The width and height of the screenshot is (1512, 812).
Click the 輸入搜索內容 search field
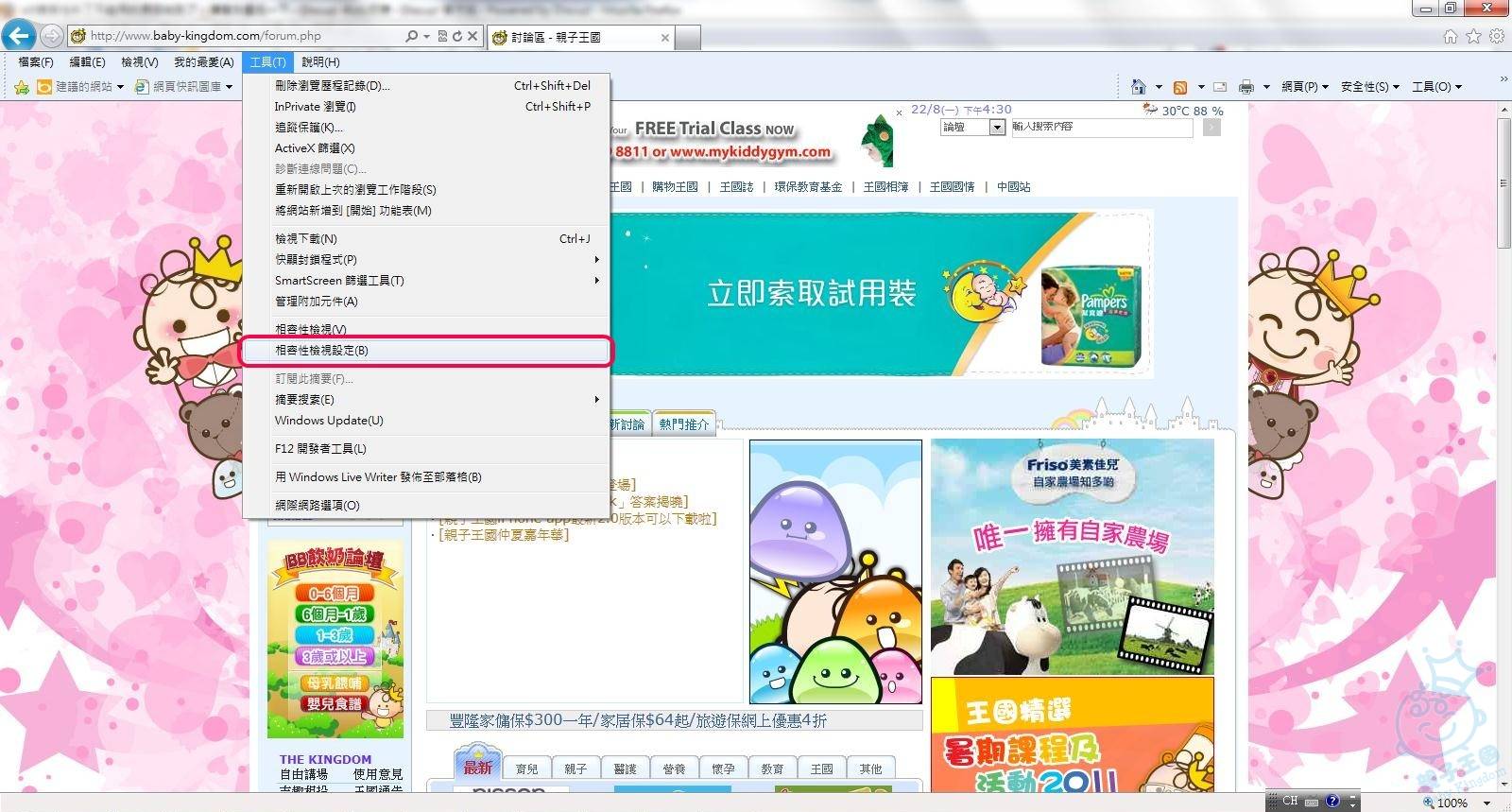pos(1101,127)
